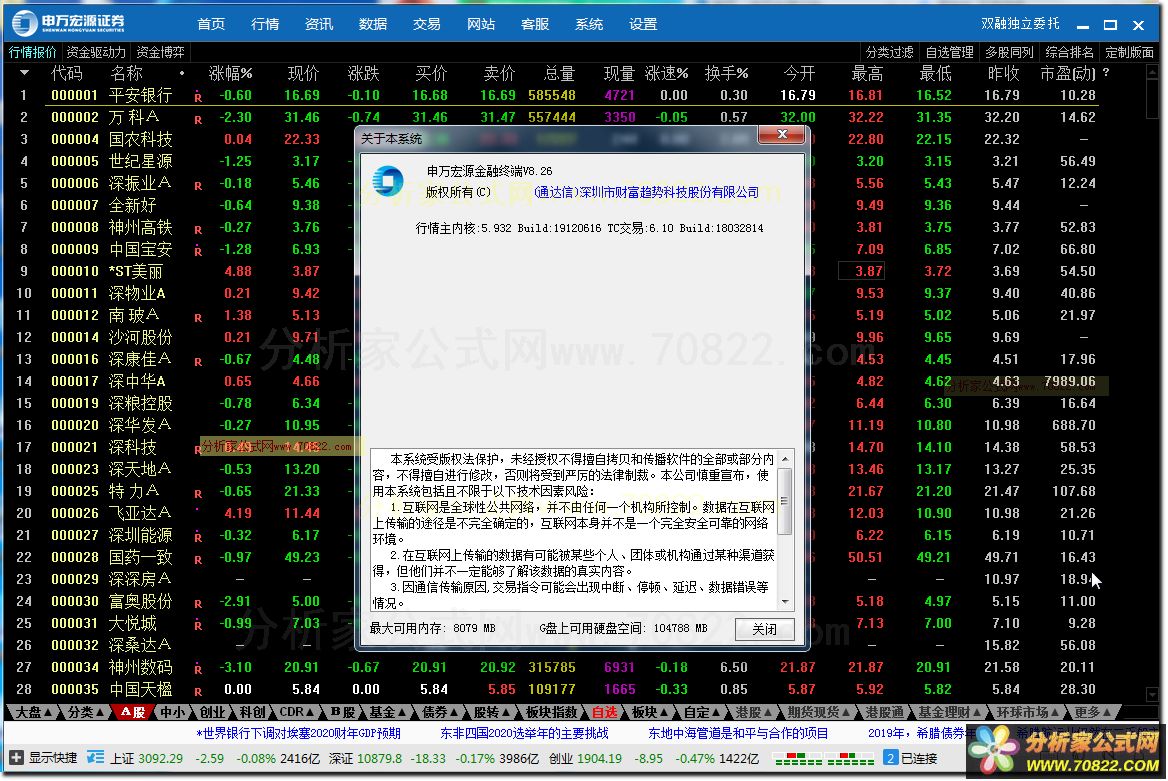The height and width of the screenshot is (781, 1168).
Task: Click 综合排名 button
Action: point(1069,51)
